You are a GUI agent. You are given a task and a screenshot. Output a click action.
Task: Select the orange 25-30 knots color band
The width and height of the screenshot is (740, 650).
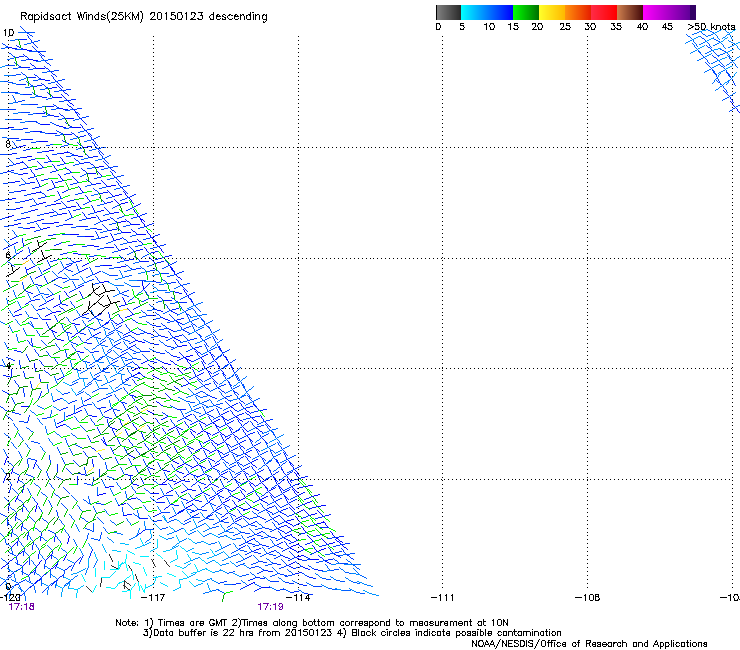(578, 12)
